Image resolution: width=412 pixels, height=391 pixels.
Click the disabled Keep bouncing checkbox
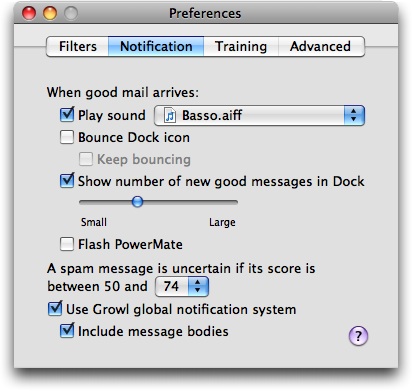[x=86, y=159]
